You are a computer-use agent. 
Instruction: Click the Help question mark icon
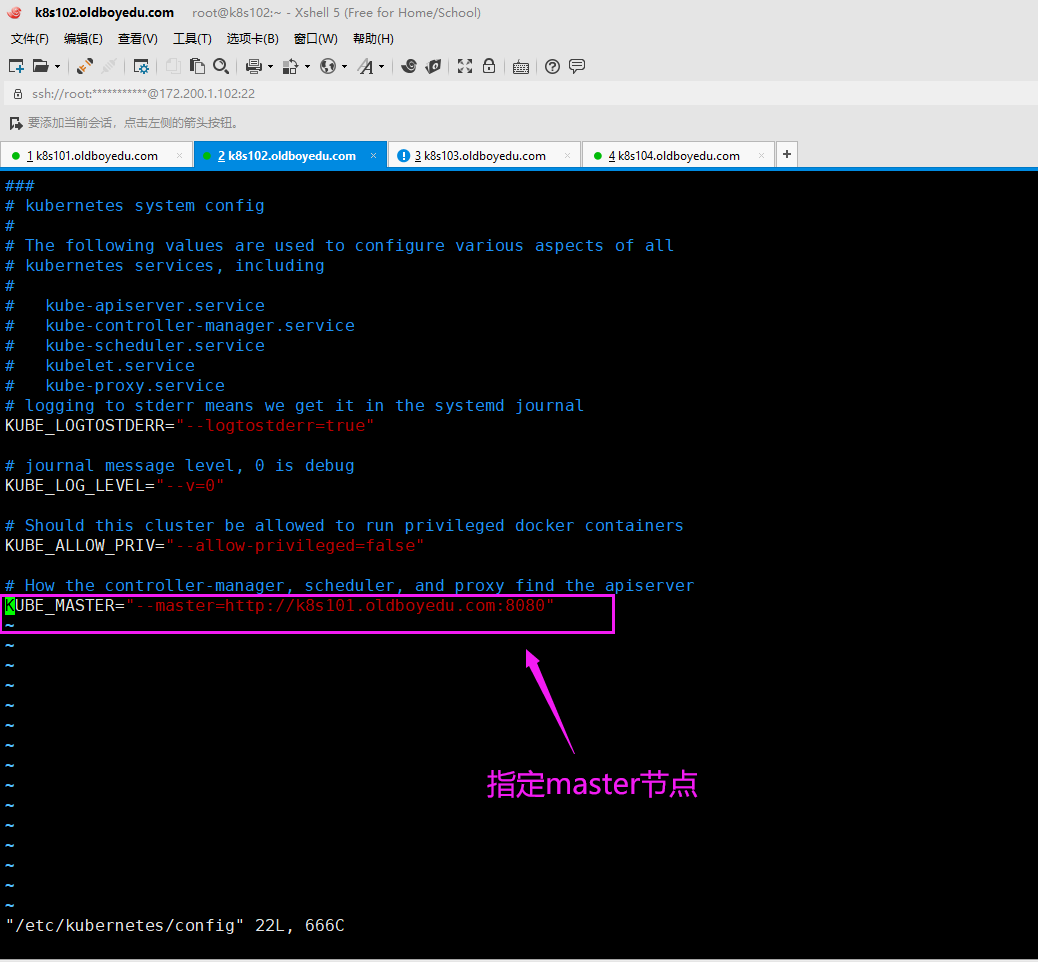coord(553,66)
